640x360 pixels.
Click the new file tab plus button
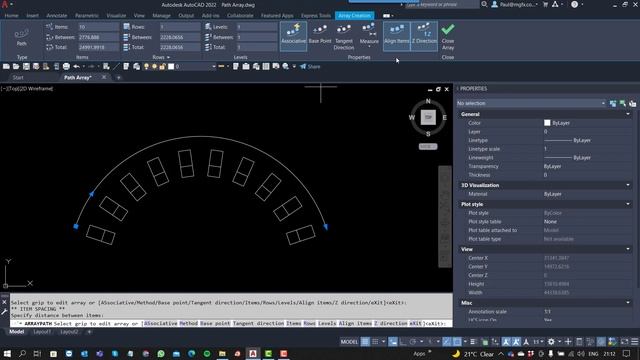pyautogui.click(x=119, y=78)
